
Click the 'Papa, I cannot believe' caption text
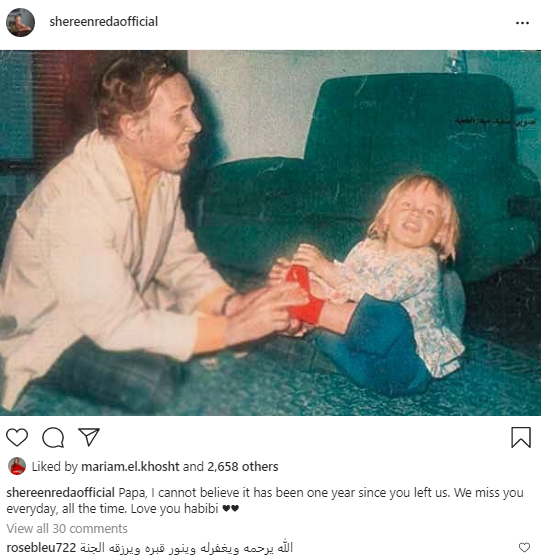click(265, 501)
